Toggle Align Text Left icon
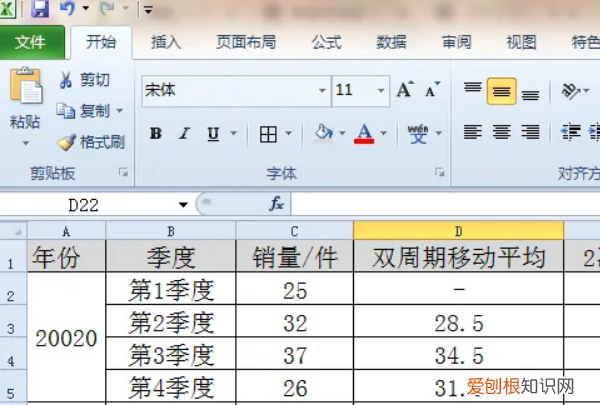Screen dimensions: 600x405 473,132
